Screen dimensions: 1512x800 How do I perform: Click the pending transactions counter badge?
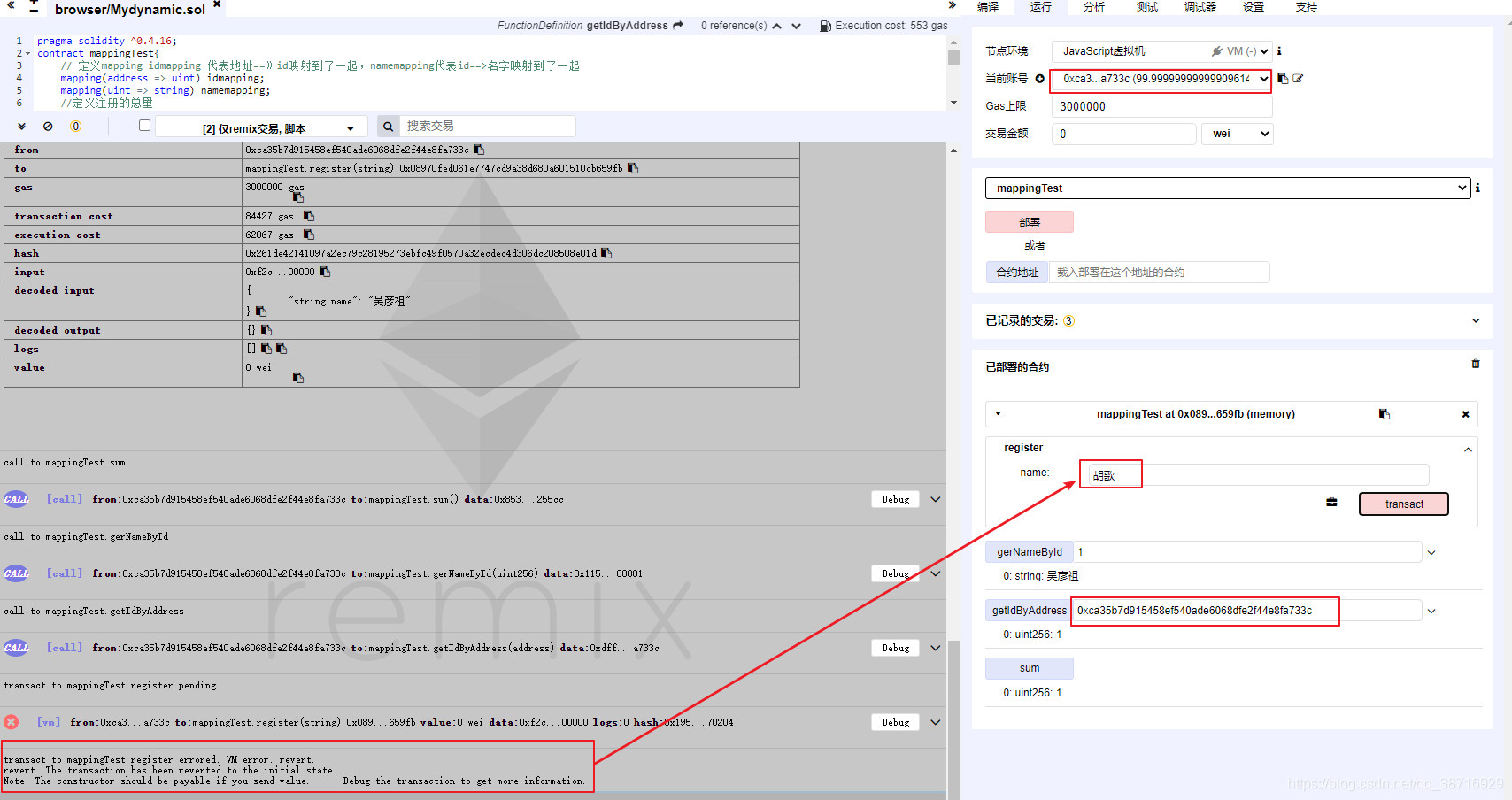tap(75, 127)
